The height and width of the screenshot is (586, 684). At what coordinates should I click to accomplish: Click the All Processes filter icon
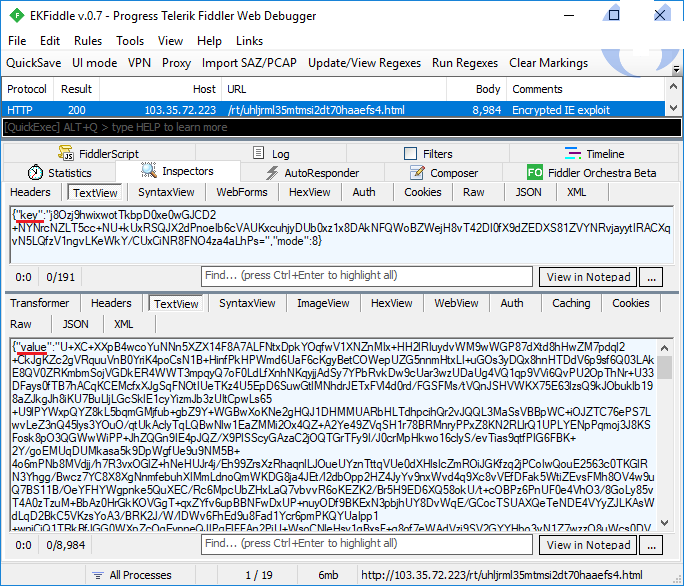tap(98, 575)
